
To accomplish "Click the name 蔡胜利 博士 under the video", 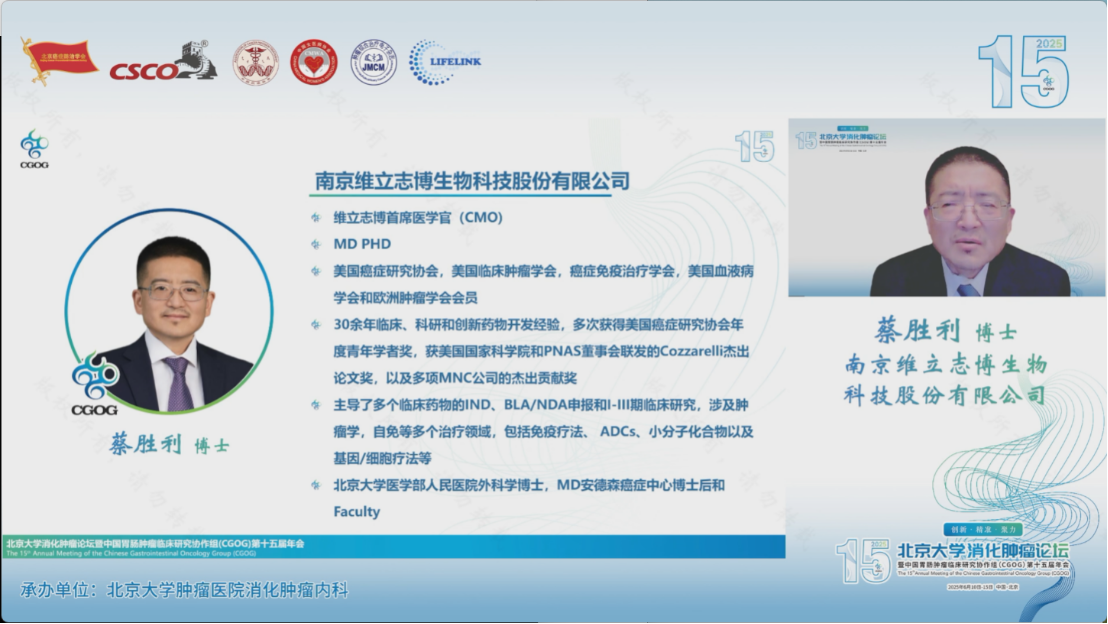I will coord(945,331).
